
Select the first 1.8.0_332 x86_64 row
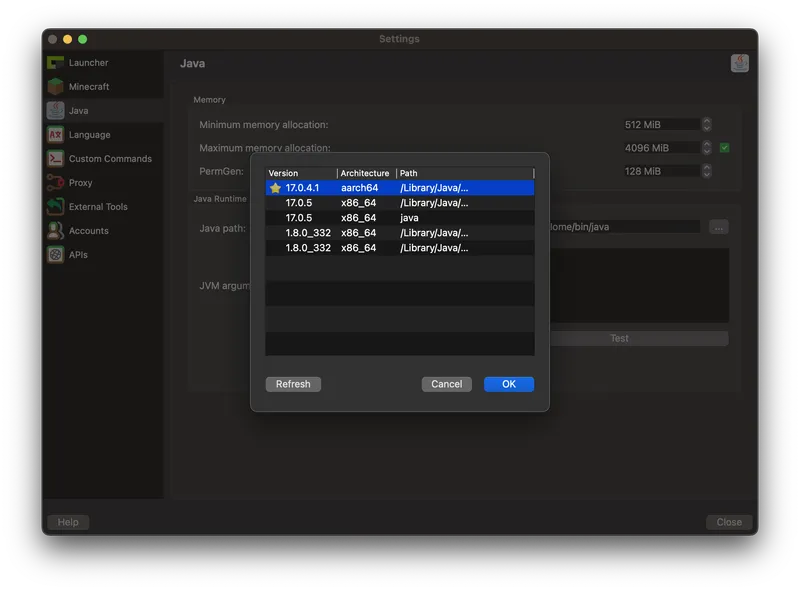pos(400,233)
